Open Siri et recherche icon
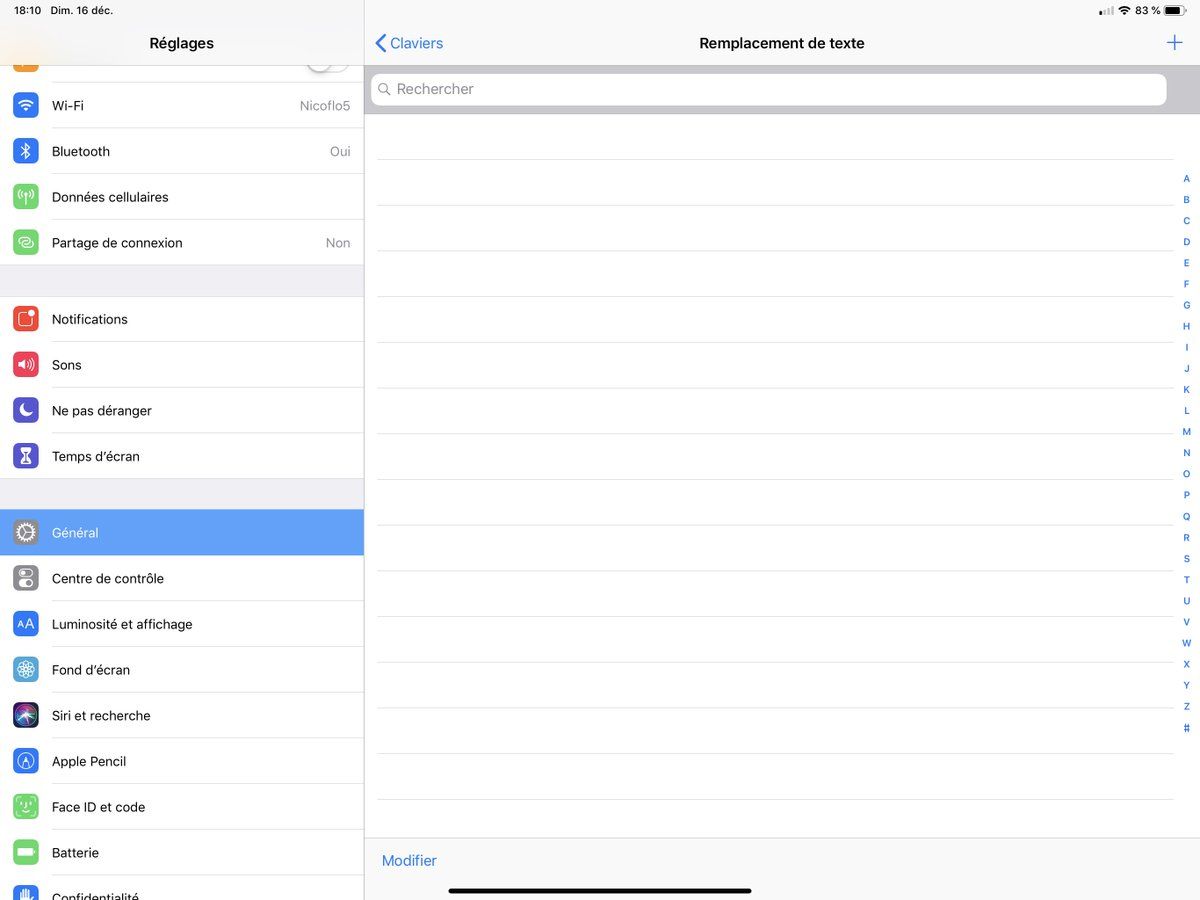The image size is (1200, 900). coord(26,715)
